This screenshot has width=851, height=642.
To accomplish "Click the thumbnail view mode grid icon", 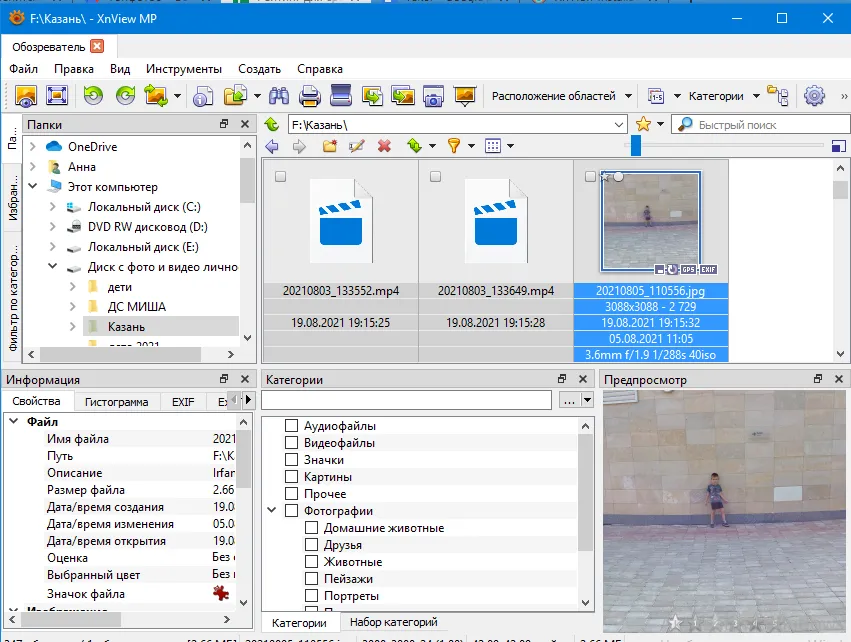I will [493, 145].
